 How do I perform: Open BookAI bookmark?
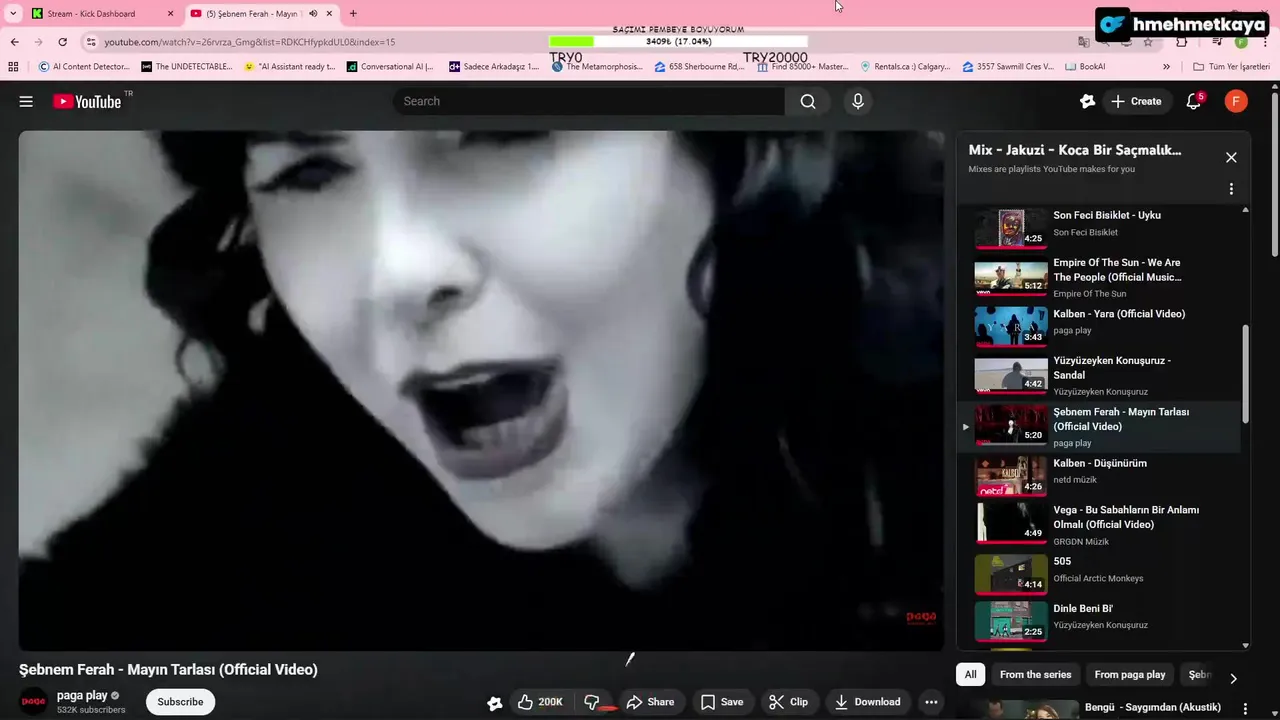tap(1085, 66)
